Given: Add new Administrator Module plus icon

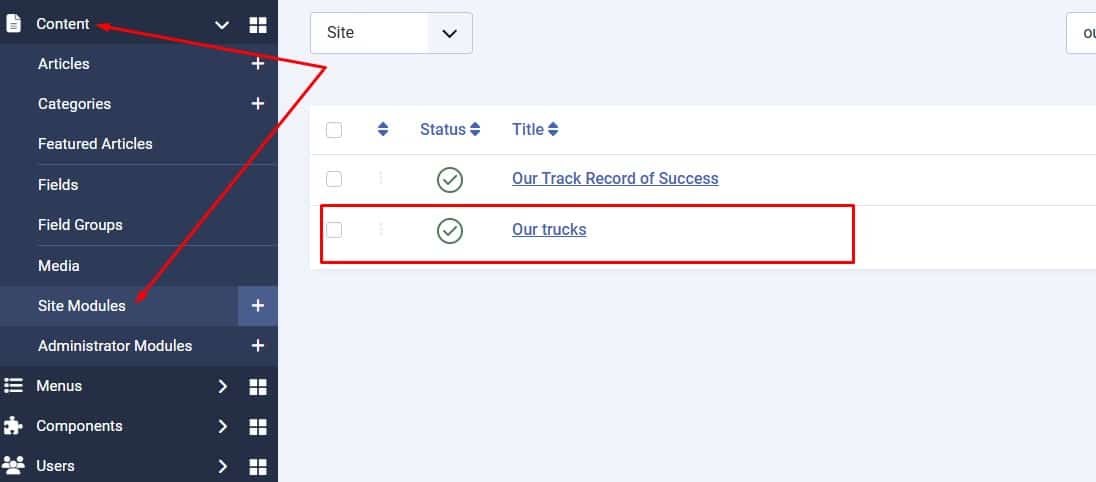Looking at the screenshot, I should click(x=257, y=346).
